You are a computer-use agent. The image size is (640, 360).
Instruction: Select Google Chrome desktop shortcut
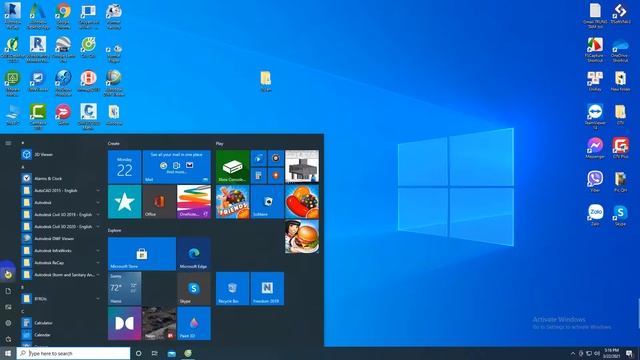pos(63,16)
